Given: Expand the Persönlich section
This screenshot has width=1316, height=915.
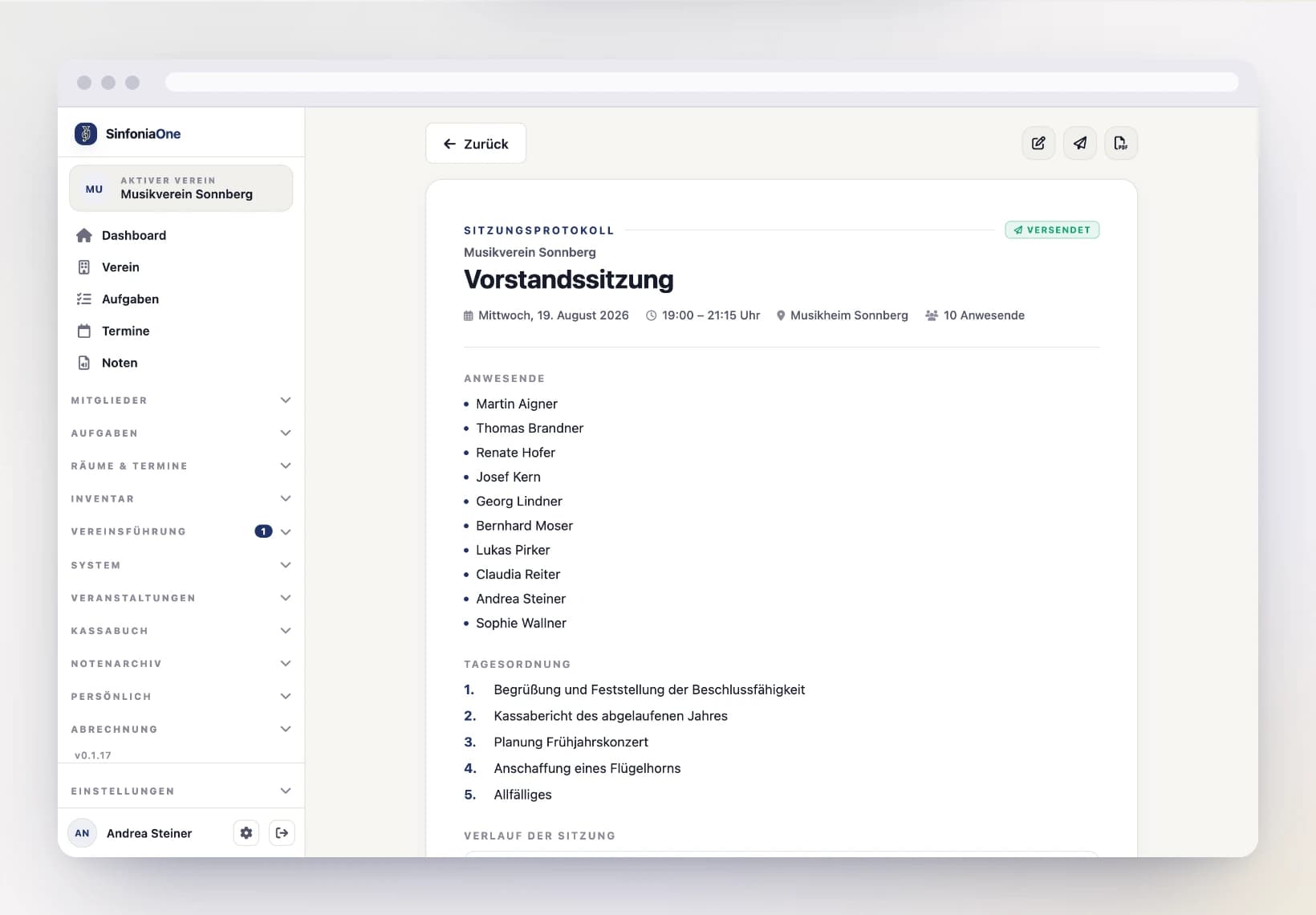Looking at the screenshot, I should (181, 697).
